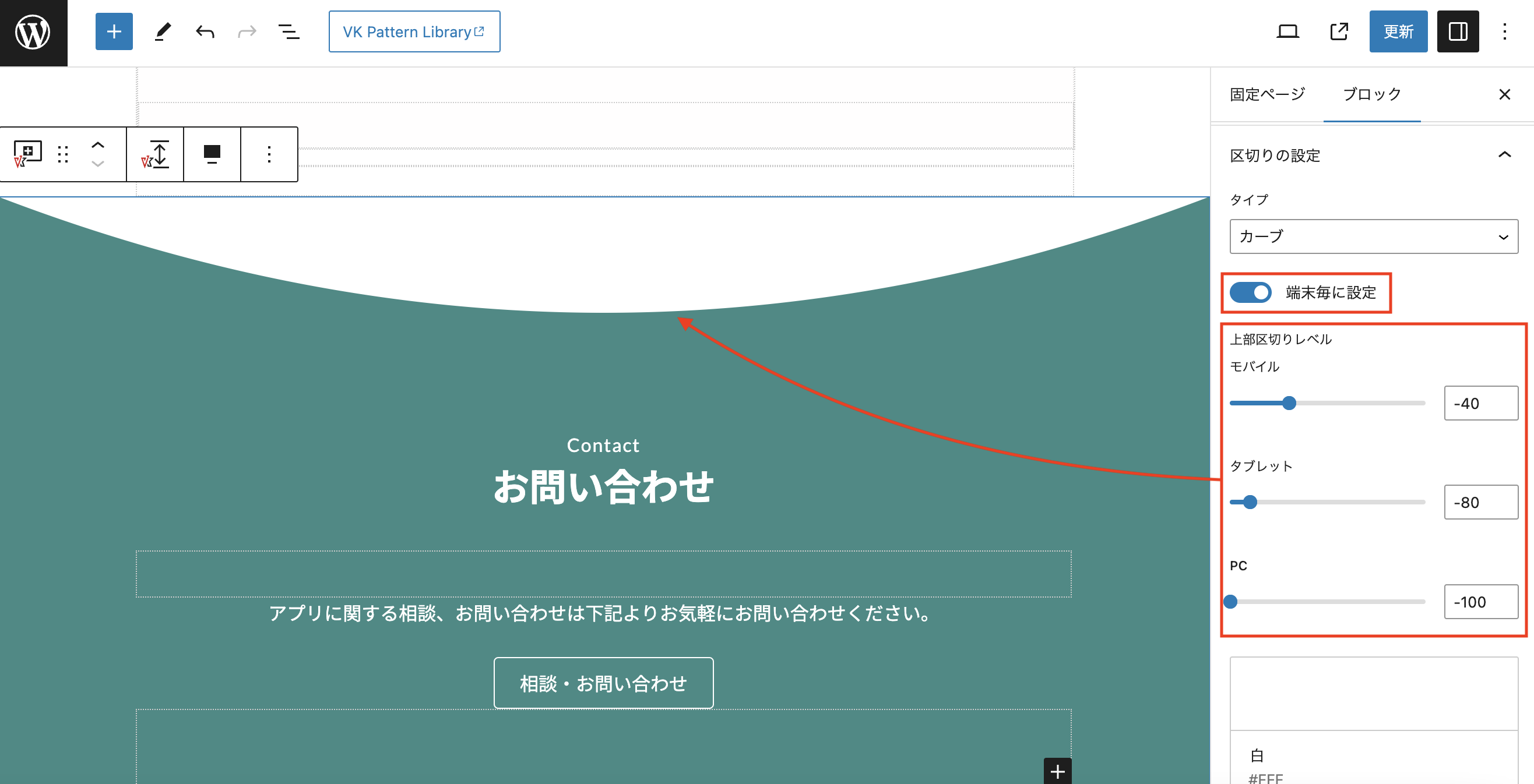
Task: Open the editor options three-dot menu
Action: tap(1504, 31)
